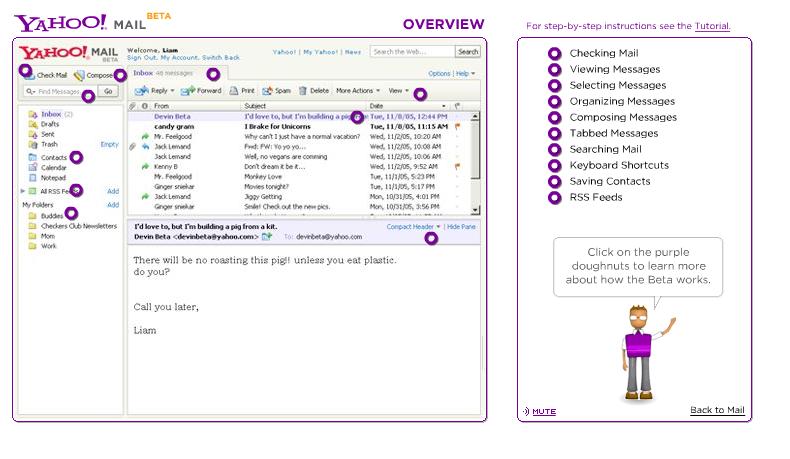Open the Compact Header dropdown
Screen dimensions: 790x459
pyautogui.click(x=413, y=227)
